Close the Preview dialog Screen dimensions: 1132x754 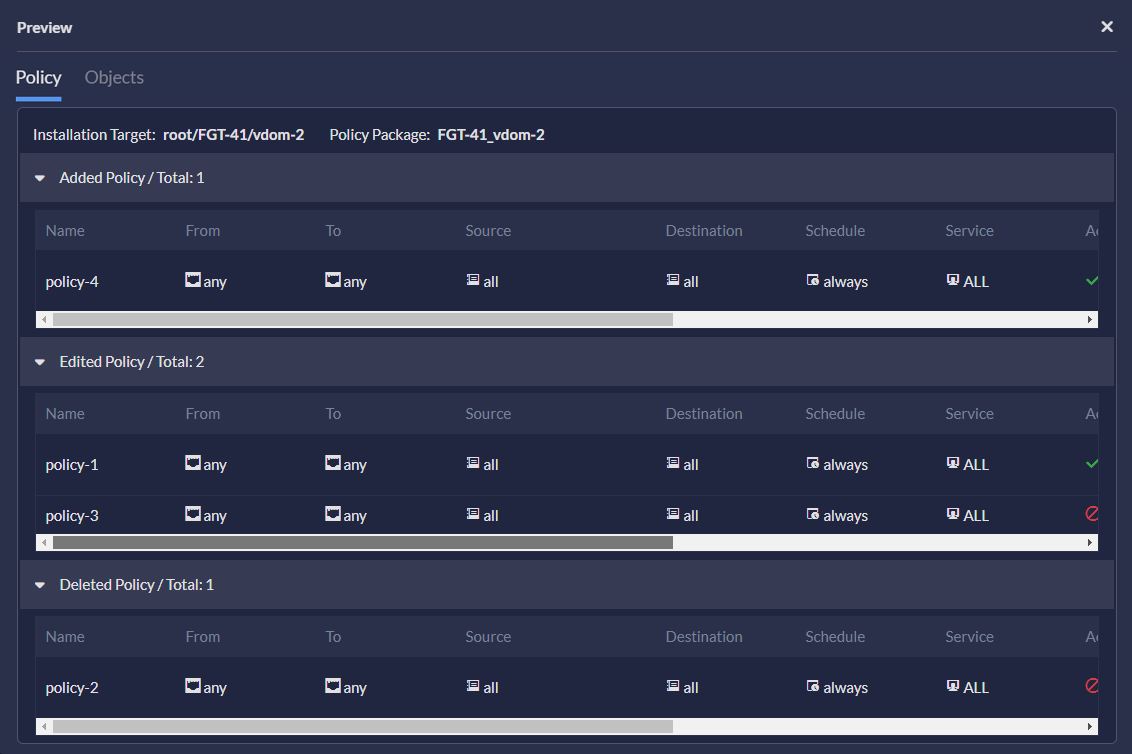pos(1107,27)
